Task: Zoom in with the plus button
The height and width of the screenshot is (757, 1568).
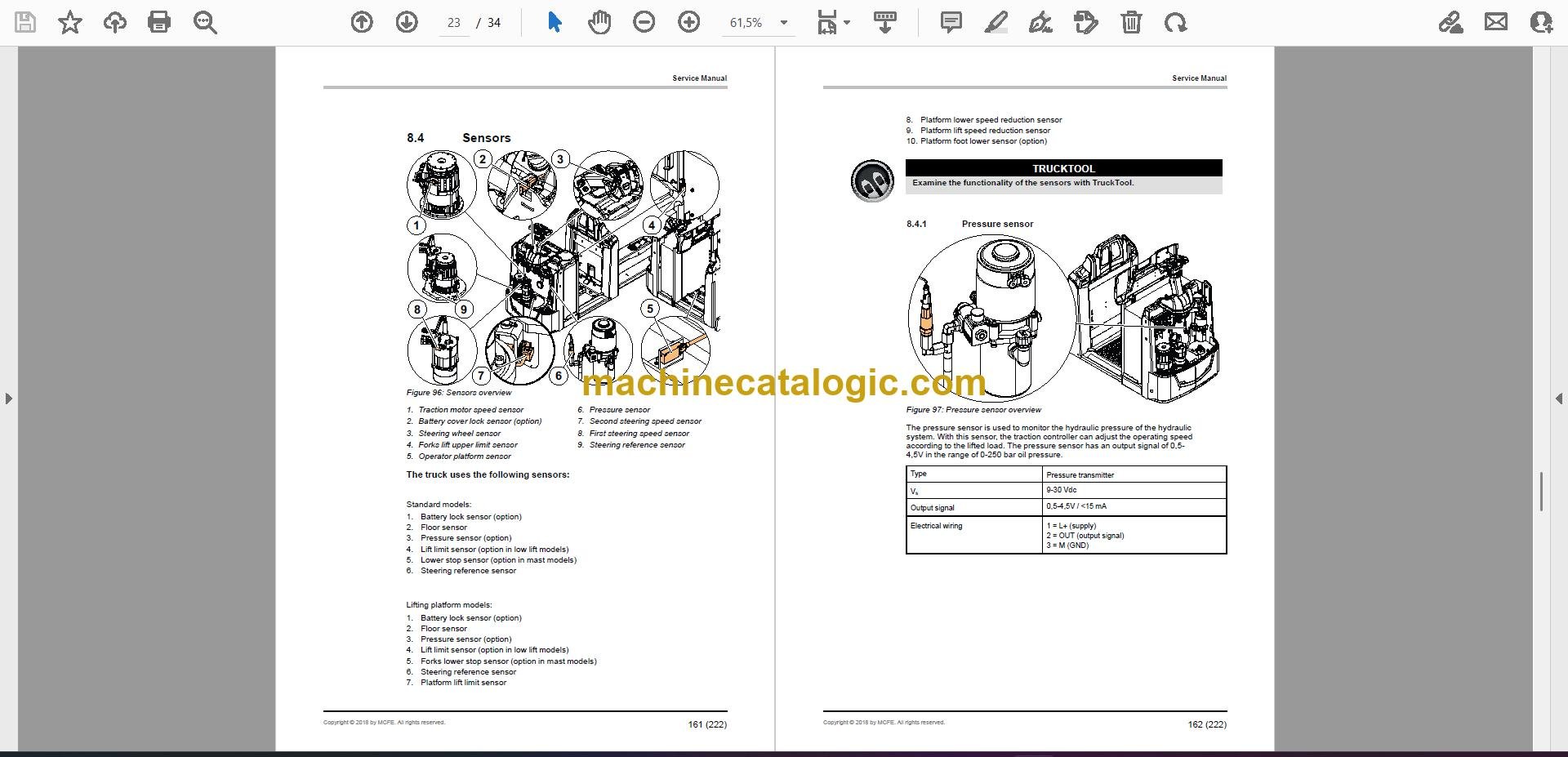Action: [689, 22]
